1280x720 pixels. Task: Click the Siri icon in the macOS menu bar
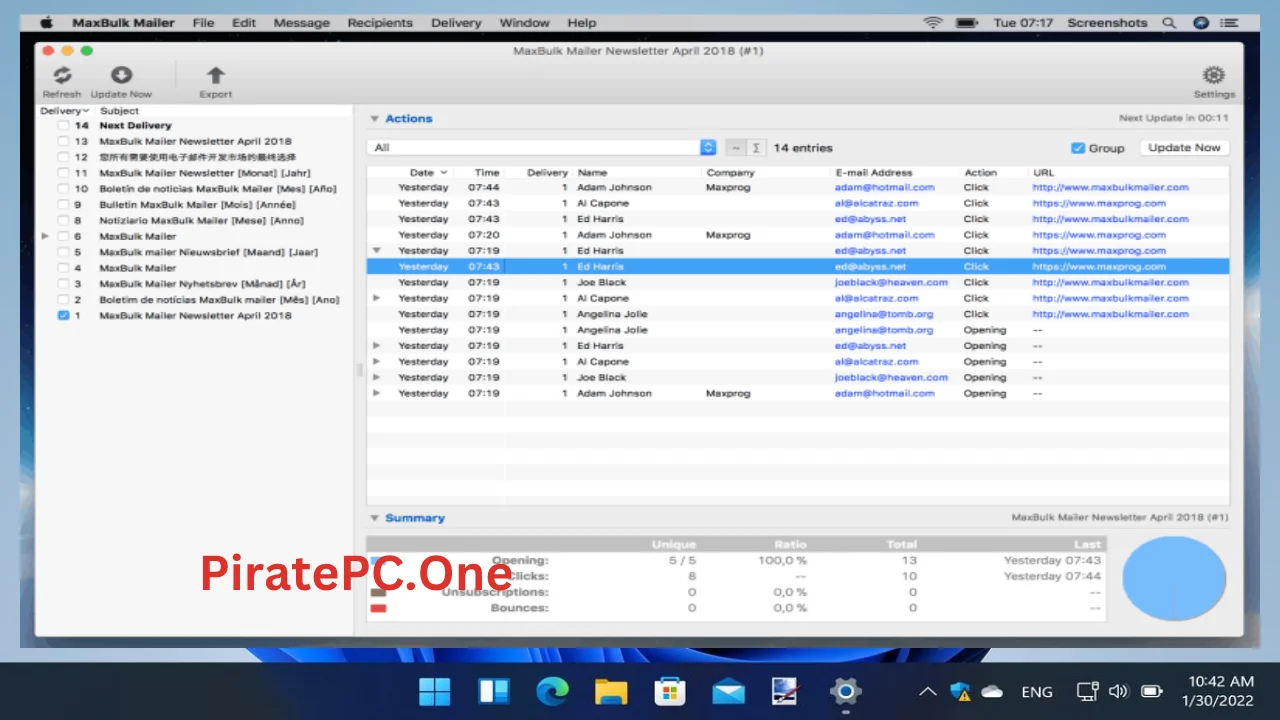click(1202, 23)
